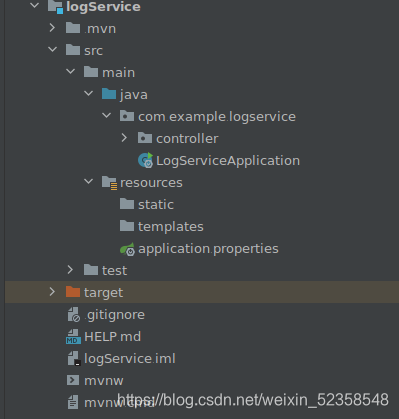
Task: Expand the controller package arrow
Action: pyautogui.click(x=124, y=138)
